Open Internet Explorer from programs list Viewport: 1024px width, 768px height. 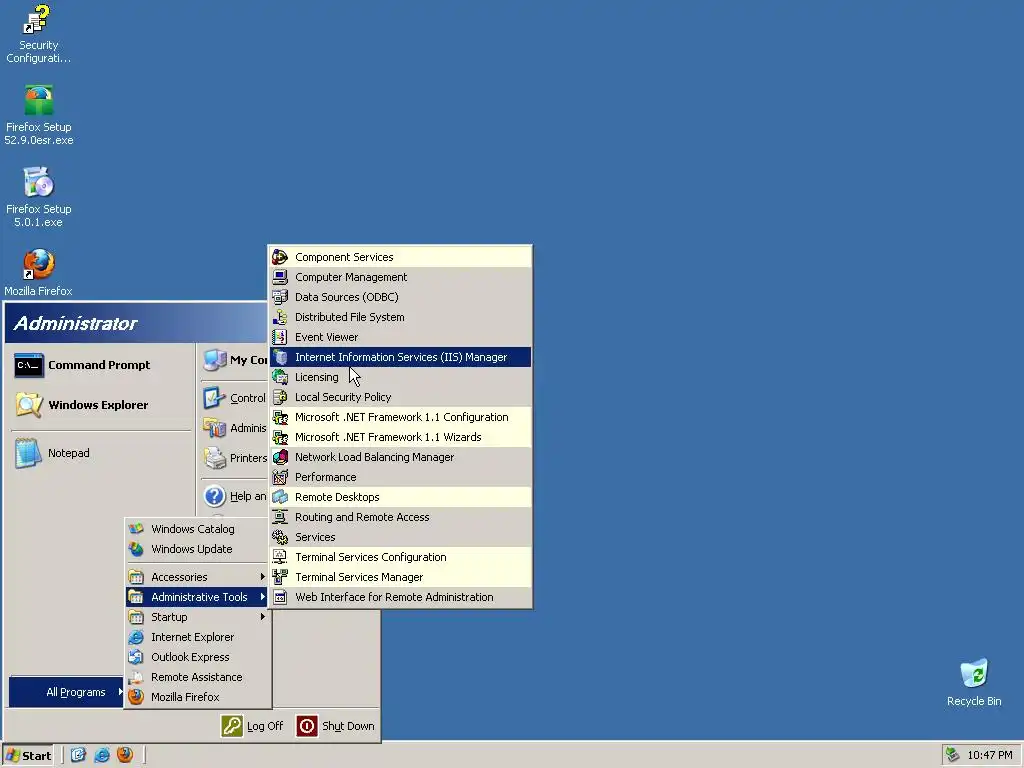tap(198, 637)
